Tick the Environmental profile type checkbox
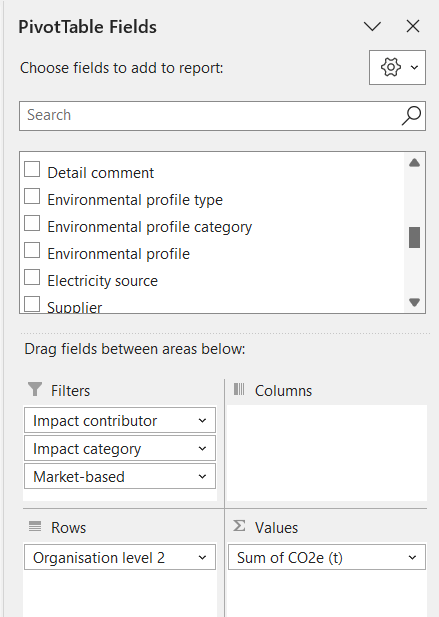439x617 pixels. [32, 196]
